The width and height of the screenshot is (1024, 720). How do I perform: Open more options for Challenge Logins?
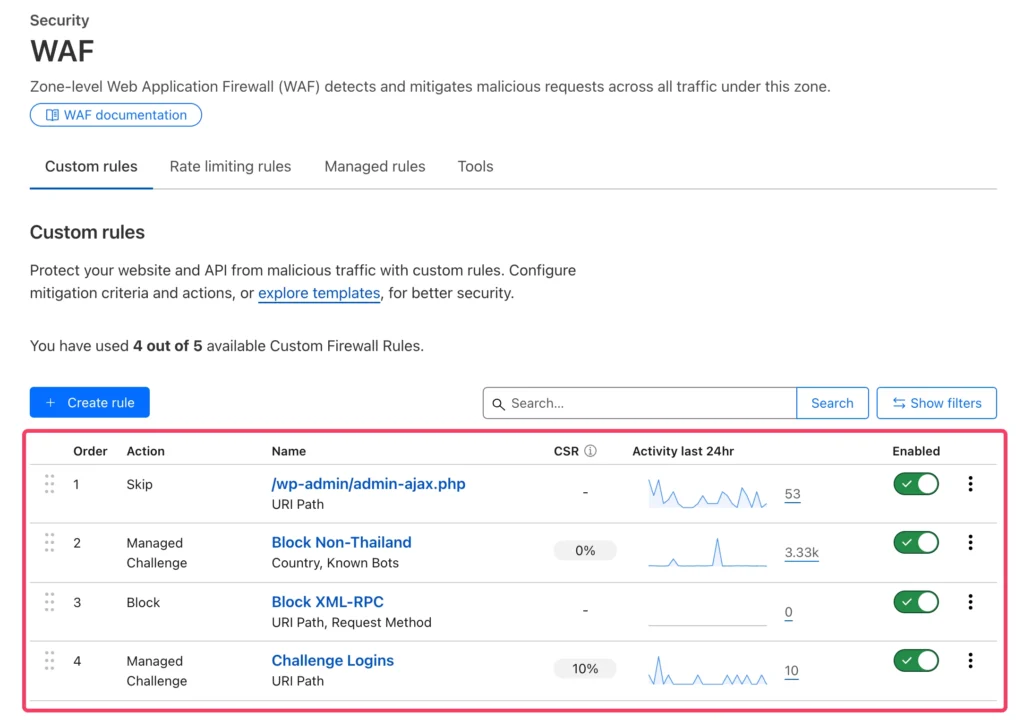(970, 661)
